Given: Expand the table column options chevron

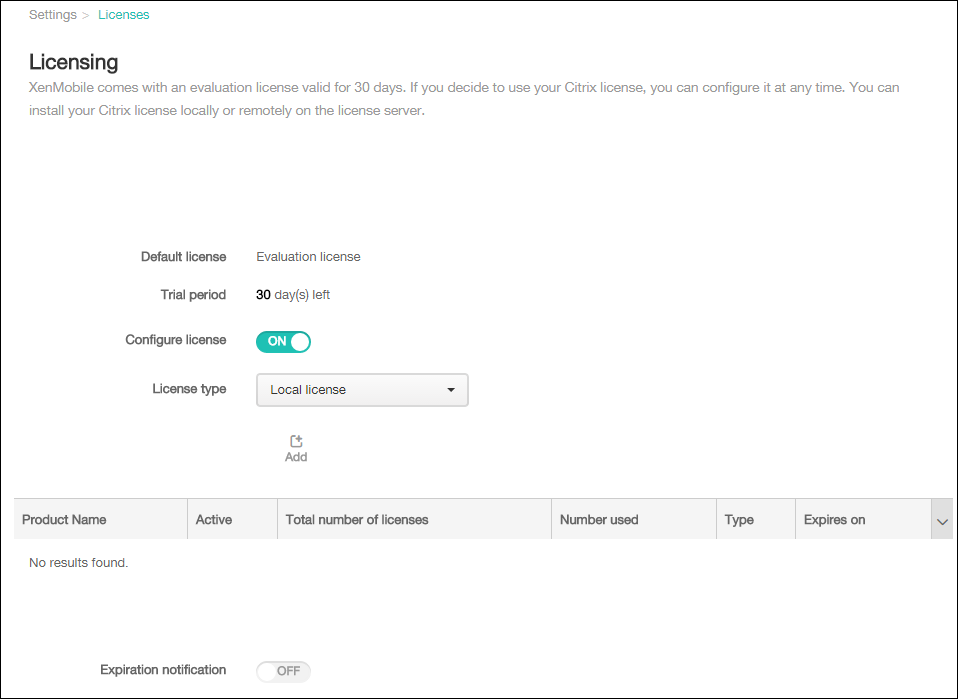Looking at the screenshot, I should pyautogui.click(x=941, y=521).
